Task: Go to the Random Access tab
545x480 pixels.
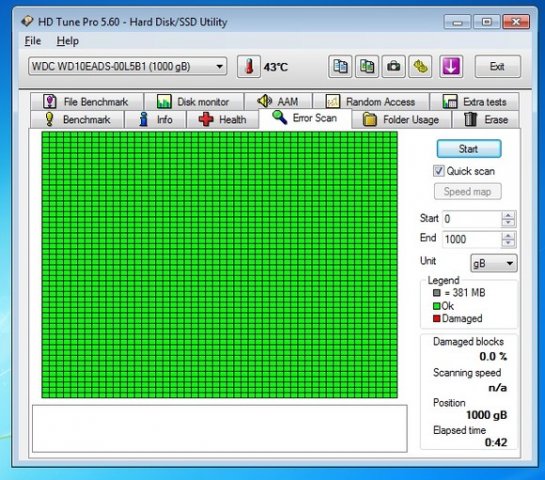Action: coord(371,102)
